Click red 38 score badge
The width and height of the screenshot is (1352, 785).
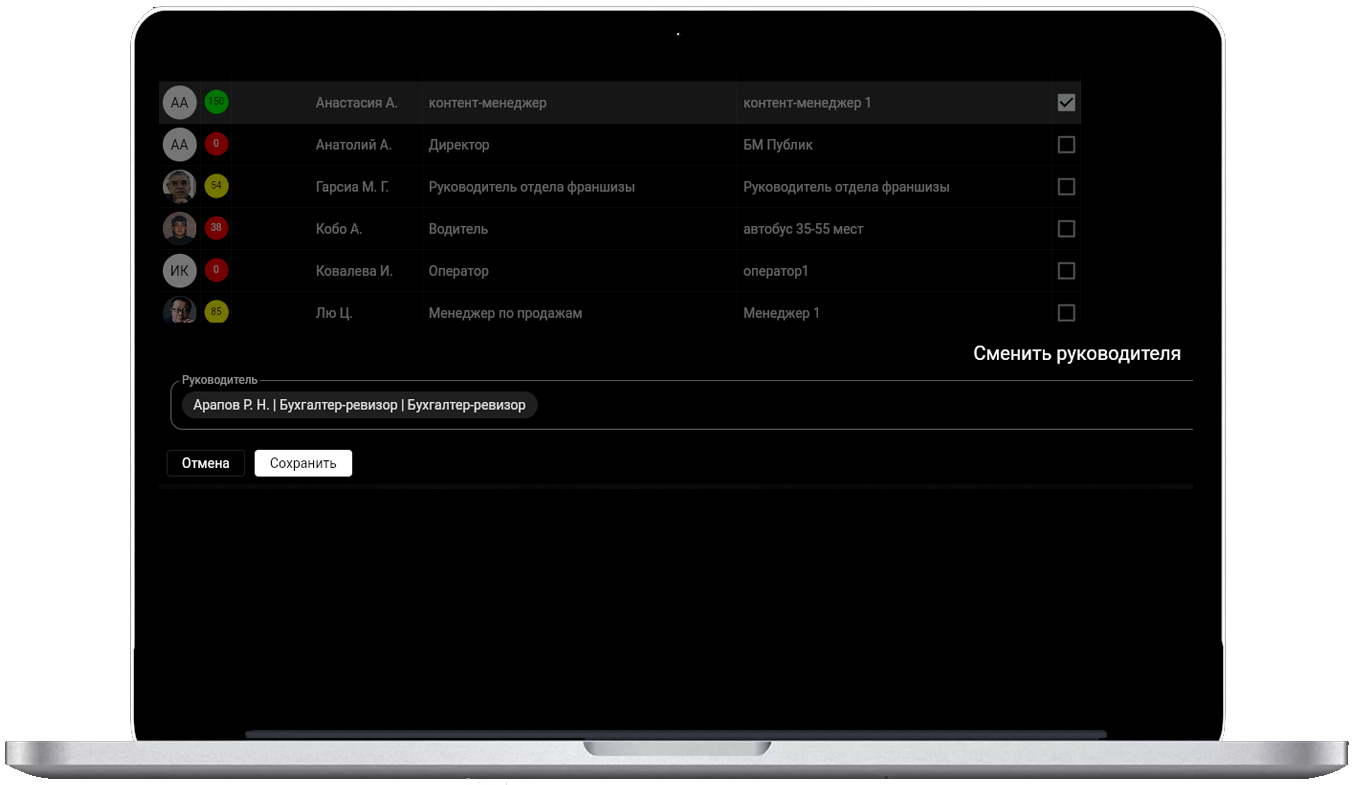coord(216,228)
